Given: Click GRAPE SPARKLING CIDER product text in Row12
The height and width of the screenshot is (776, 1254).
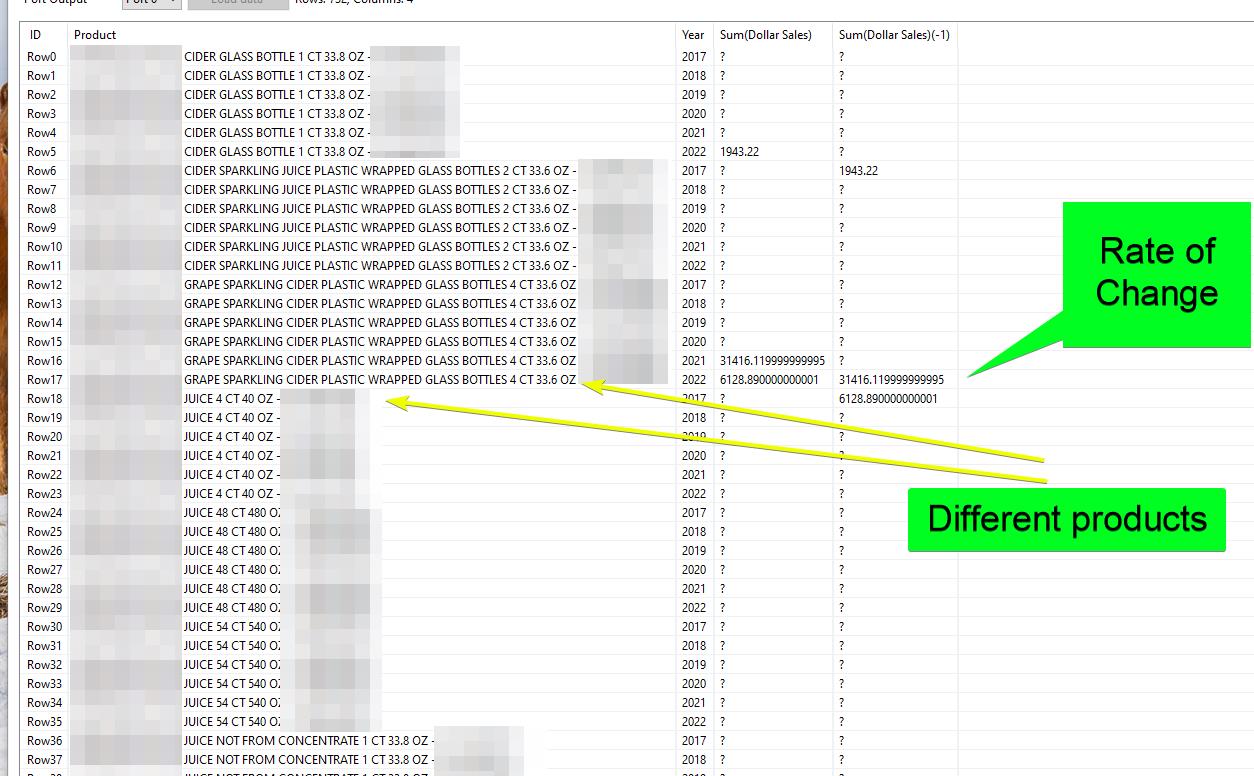Looking at the screenshot, I should pyautogui.click(x=380, y=285).
